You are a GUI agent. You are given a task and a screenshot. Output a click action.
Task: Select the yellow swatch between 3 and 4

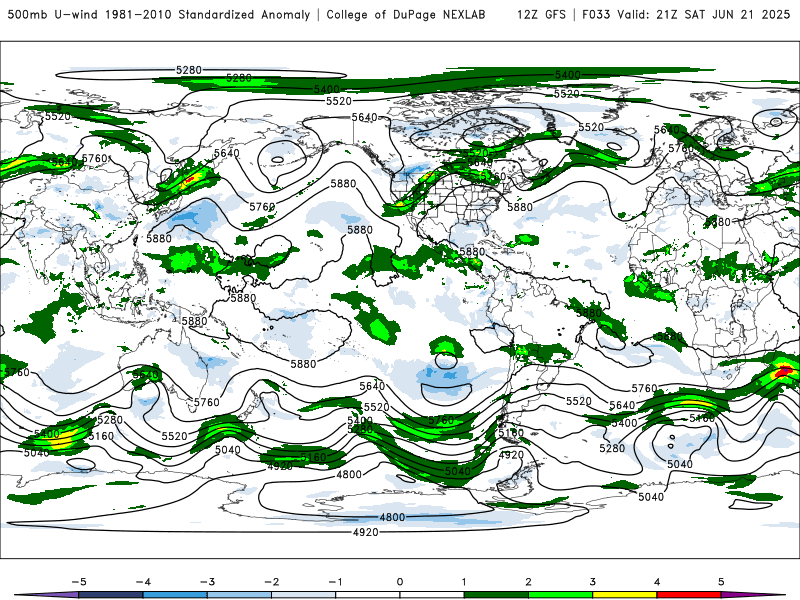(625, 595)
